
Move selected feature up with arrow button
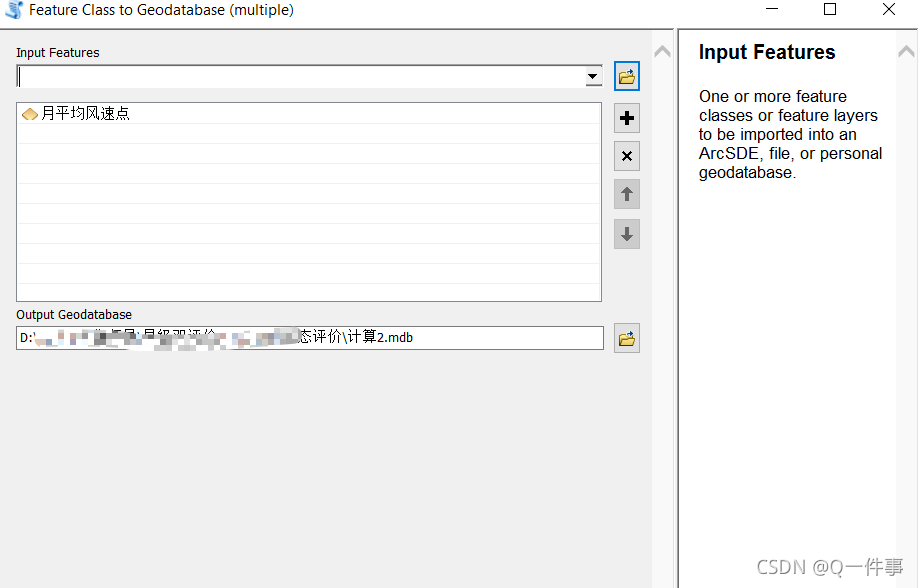(x=626, y=194)
